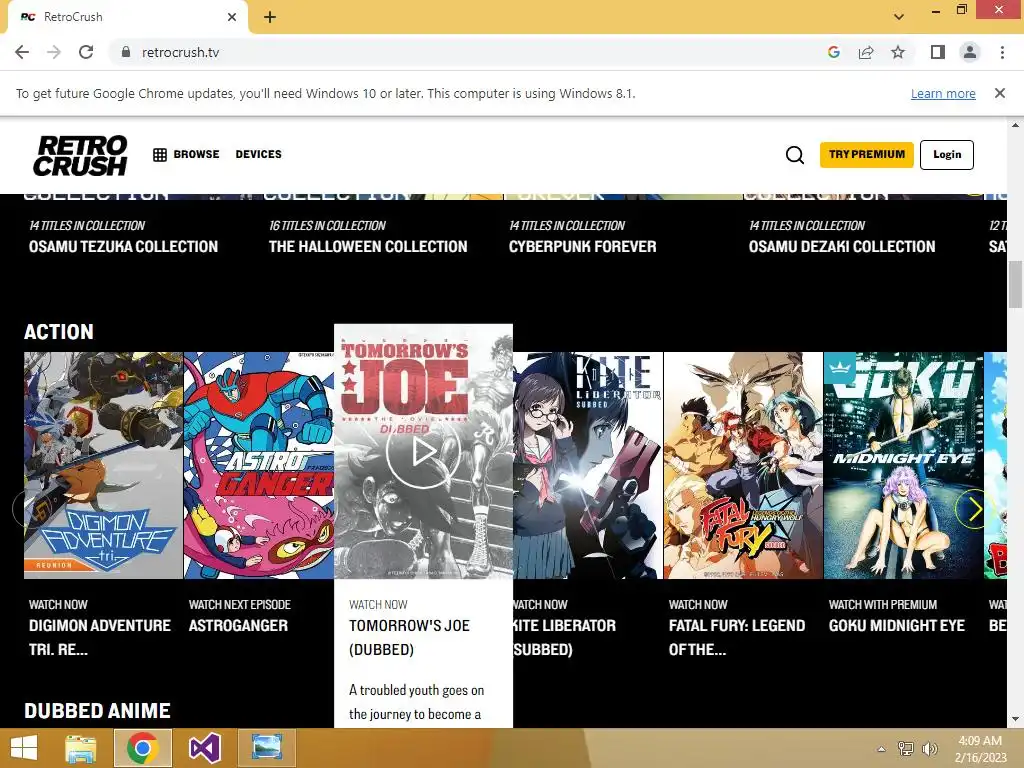Select the Goku Midnight Eye poster
Screen dimensions: 1024x768
903,466
